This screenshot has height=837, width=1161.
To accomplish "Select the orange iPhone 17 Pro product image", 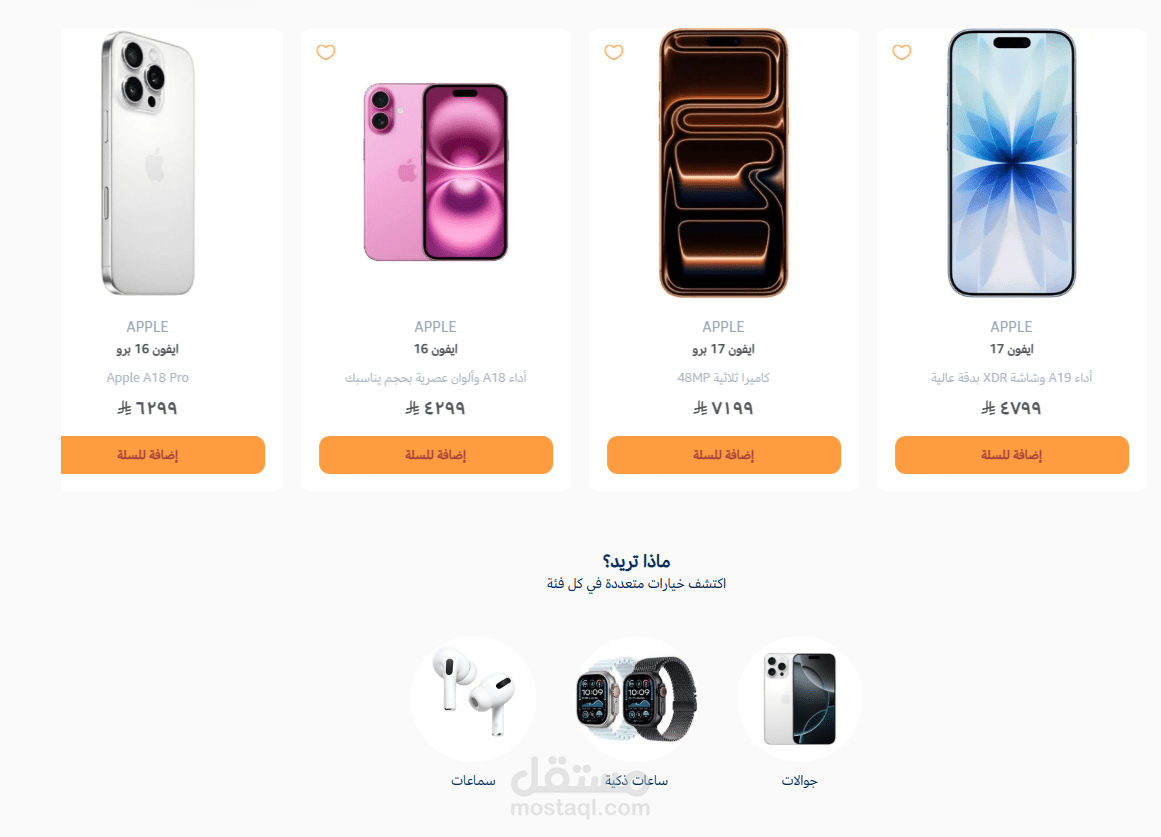I will pos(724,163).
